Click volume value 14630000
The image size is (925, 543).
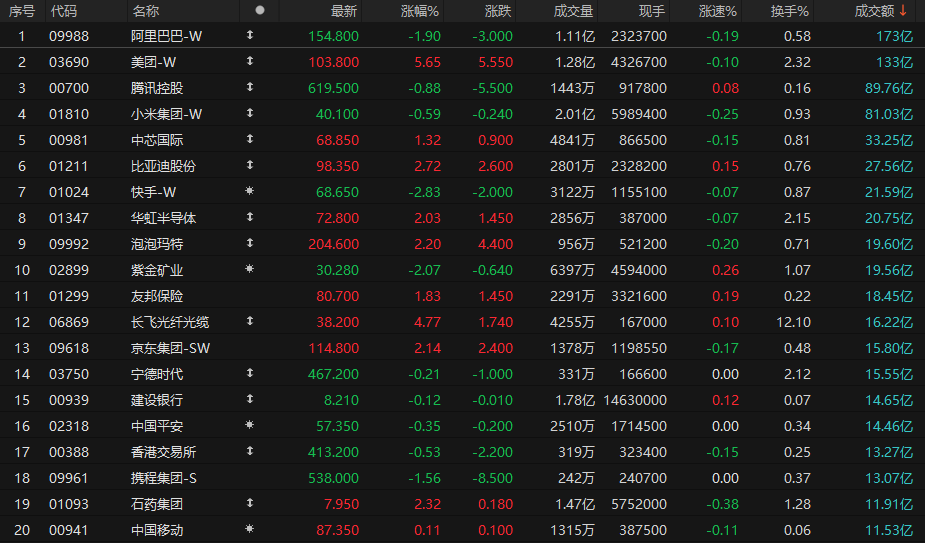635,400
